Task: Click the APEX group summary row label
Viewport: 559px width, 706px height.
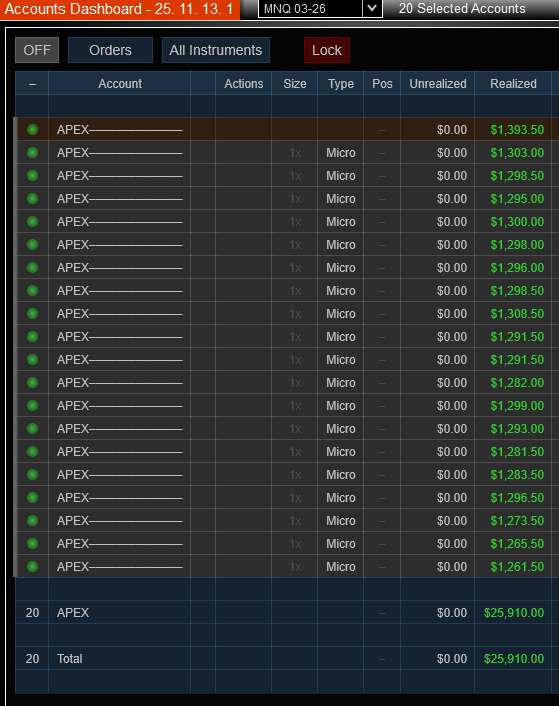Action: [73, 613]
